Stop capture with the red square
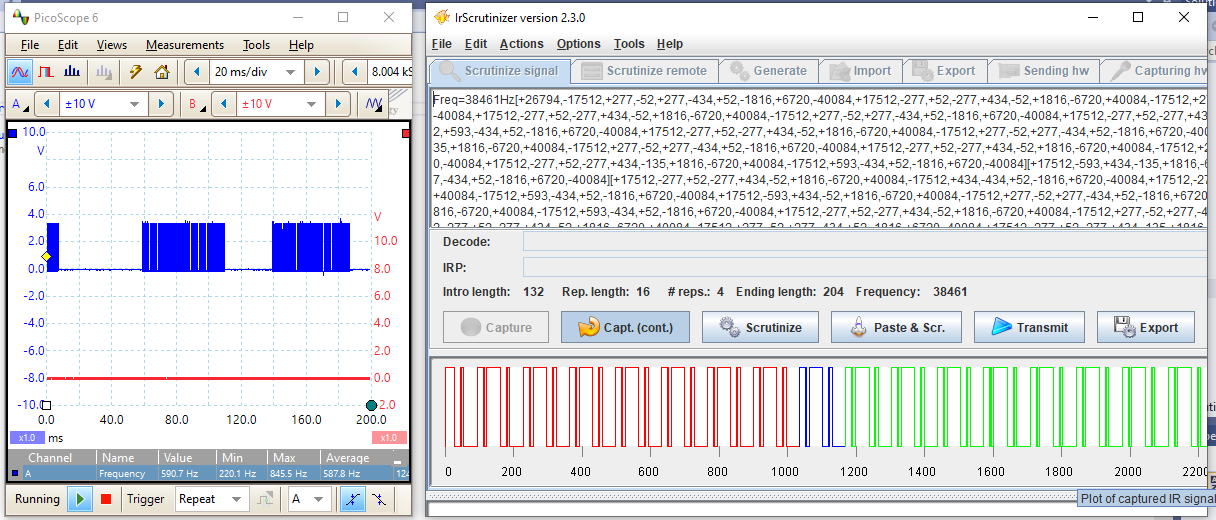1216x520 pixels. click(106, 499)
